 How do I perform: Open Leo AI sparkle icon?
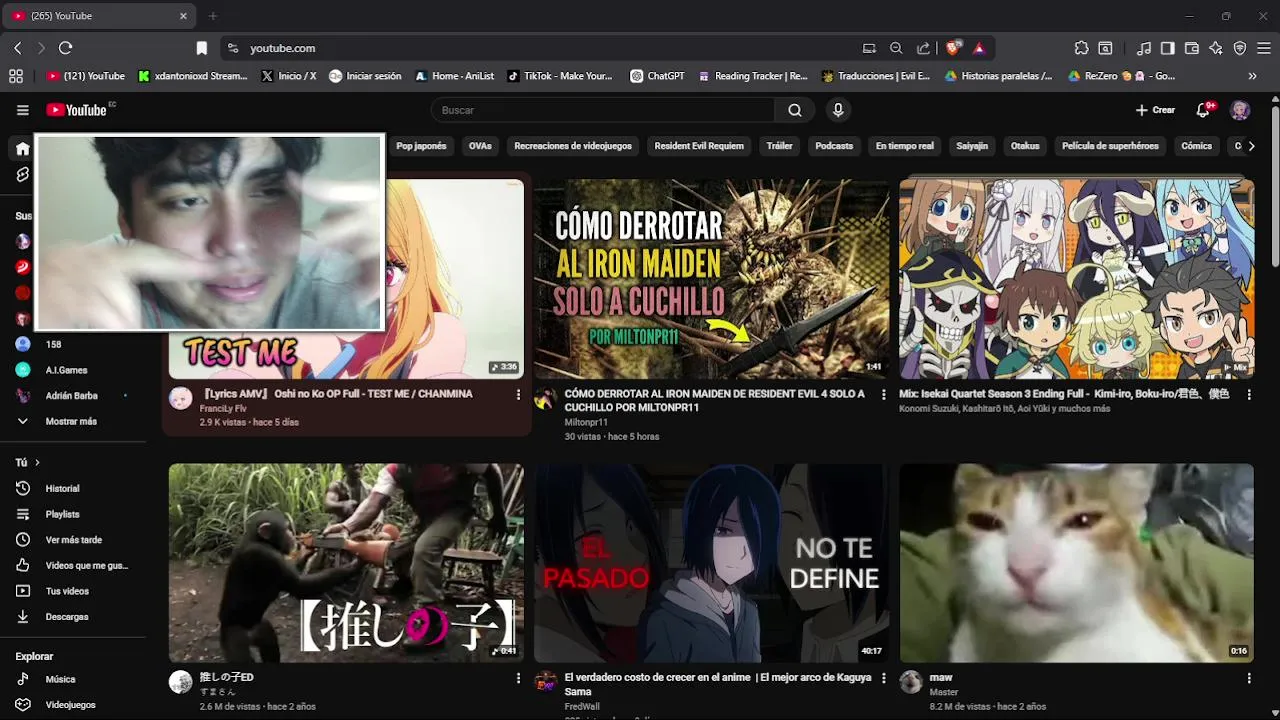[x=1216, y=48]
